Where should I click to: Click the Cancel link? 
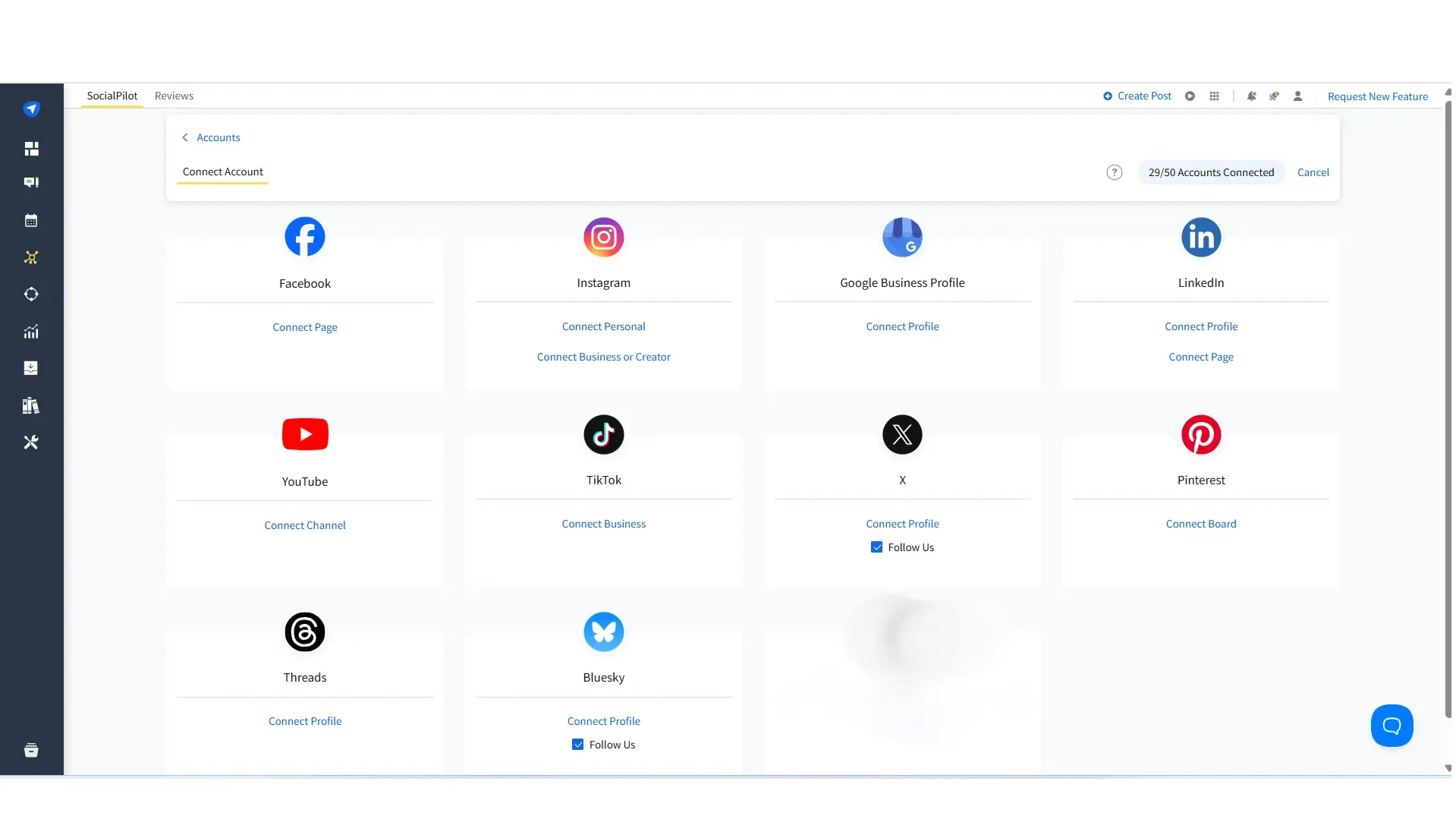(x=1313, y=172)
